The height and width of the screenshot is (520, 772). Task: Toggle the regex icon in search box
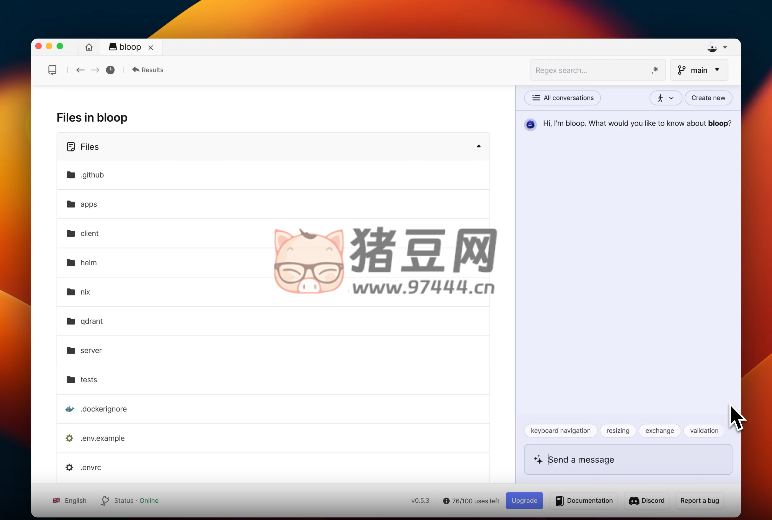pos(654,70)
